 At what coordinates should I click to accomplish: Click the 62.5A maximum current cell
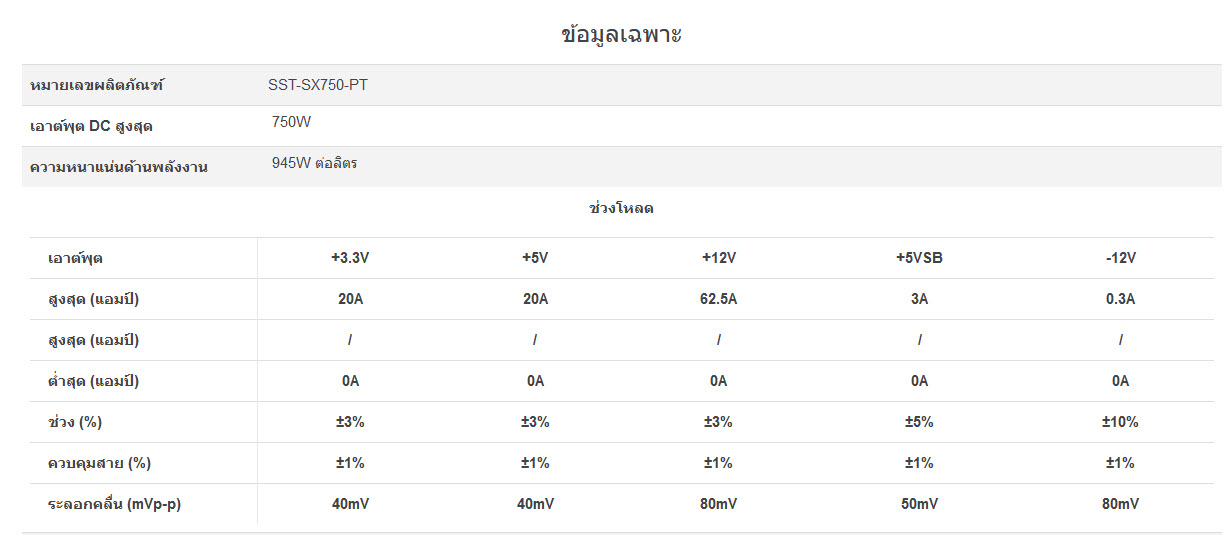point(719,299)
